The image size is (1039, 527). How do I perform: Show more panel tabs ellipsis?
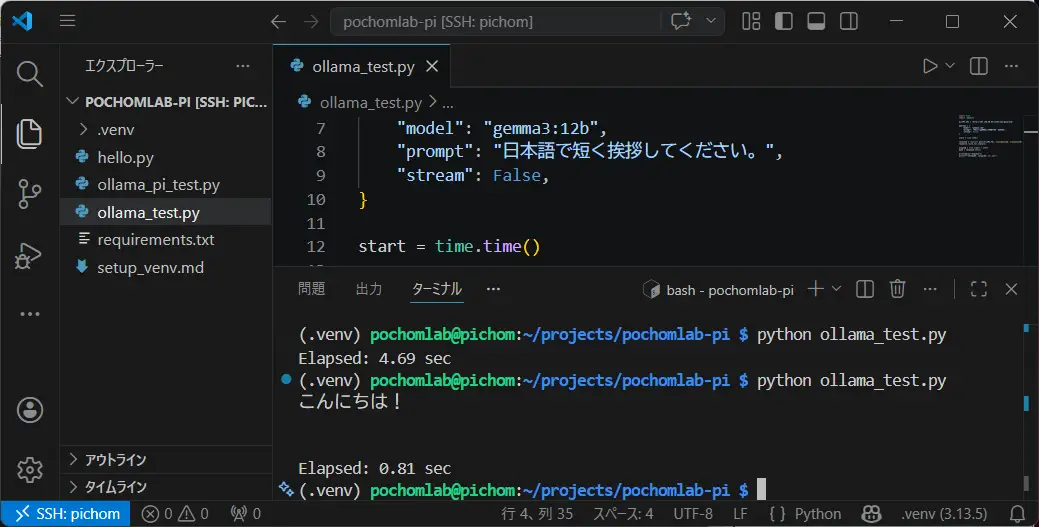(494, 288)
